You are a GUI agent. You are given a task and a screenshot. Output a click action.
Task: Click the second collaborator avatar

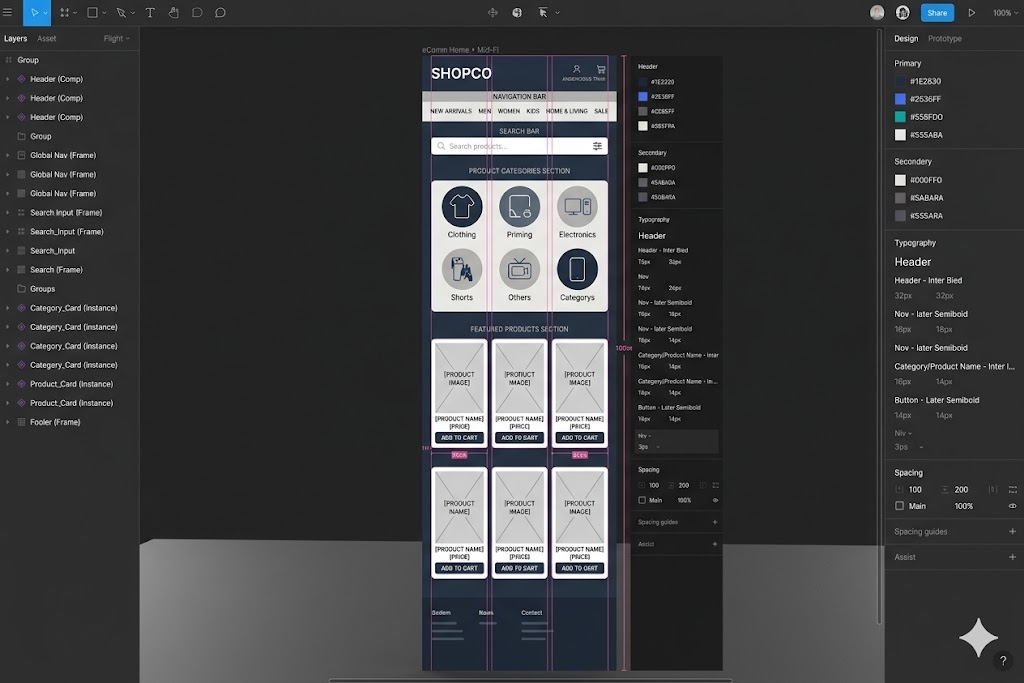[903, 12]
